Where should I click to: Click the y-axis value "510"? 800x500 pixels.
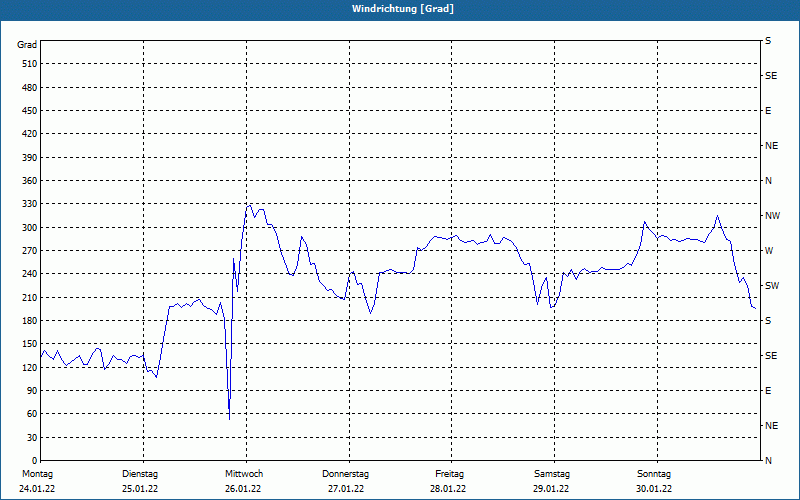click(x=30, y=64)
